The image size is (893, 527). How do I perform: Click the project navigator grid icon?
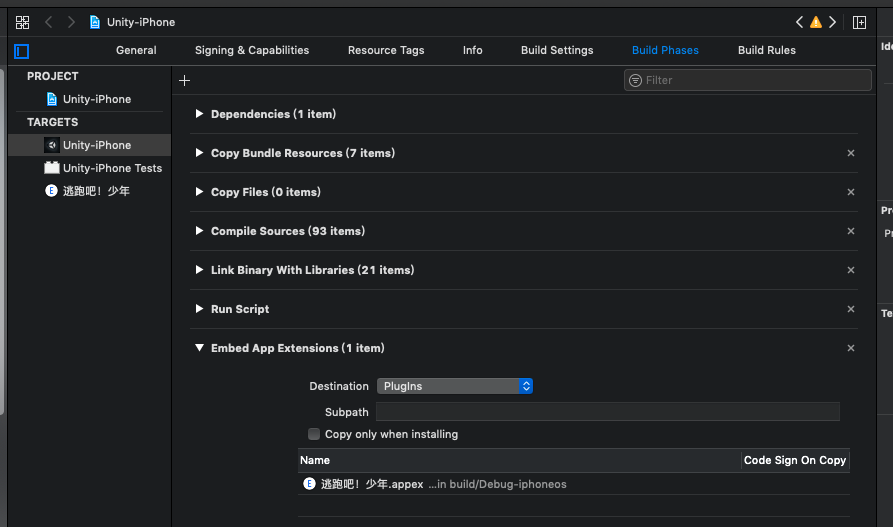pyautogui.click(x=22, y=22)
